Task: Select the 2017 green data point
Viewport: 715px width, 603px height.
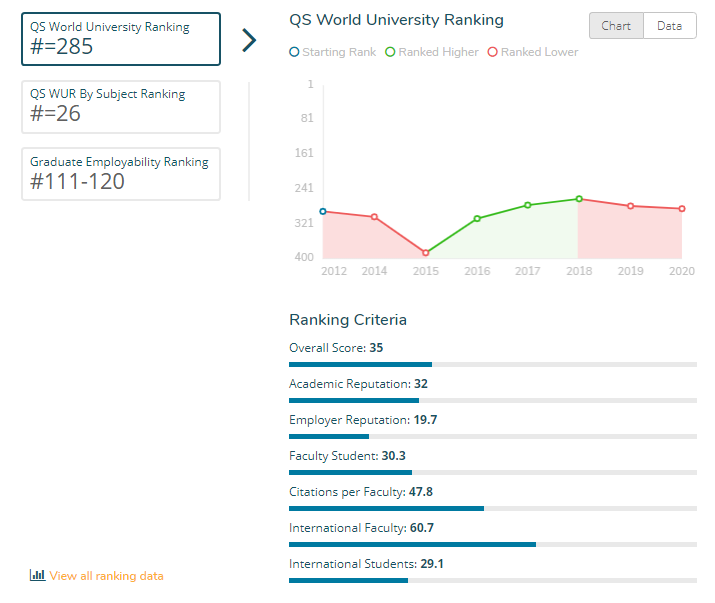Action: click(528, 205)
